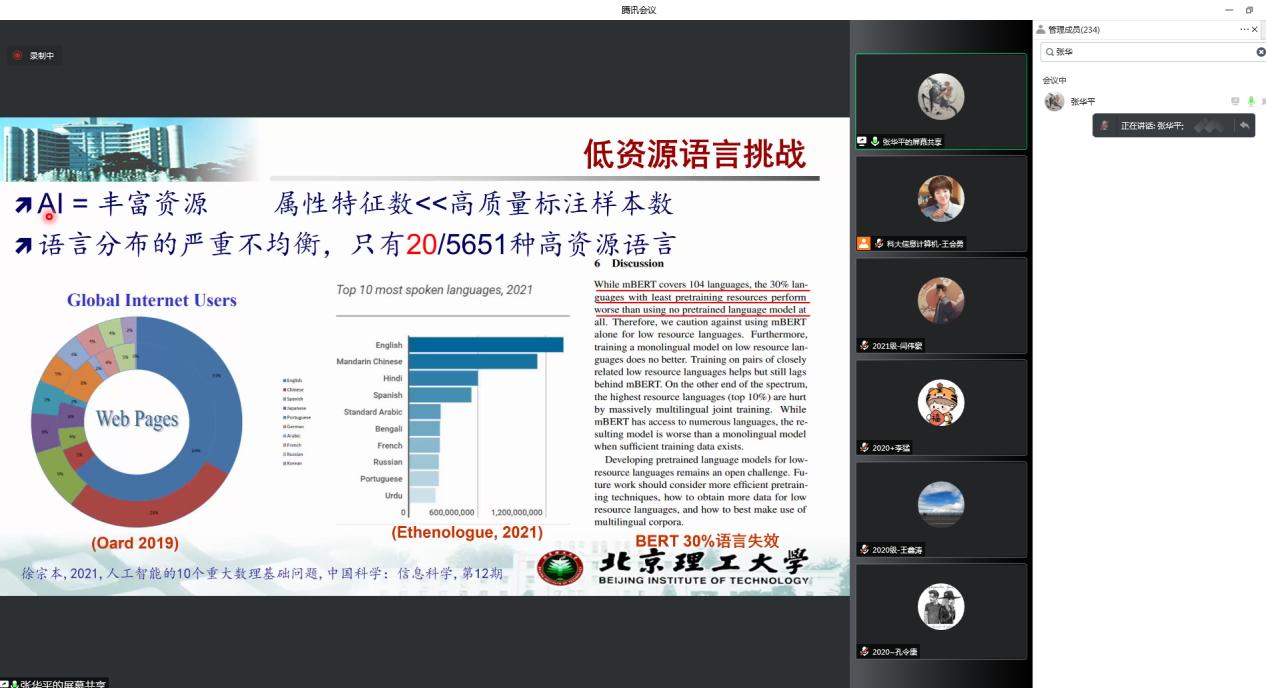Image resolution: width=1266 pixels, height=688 pixels.
Task: Select the 2020级-王鑫涛 video tile
Action: click(941, 509)
